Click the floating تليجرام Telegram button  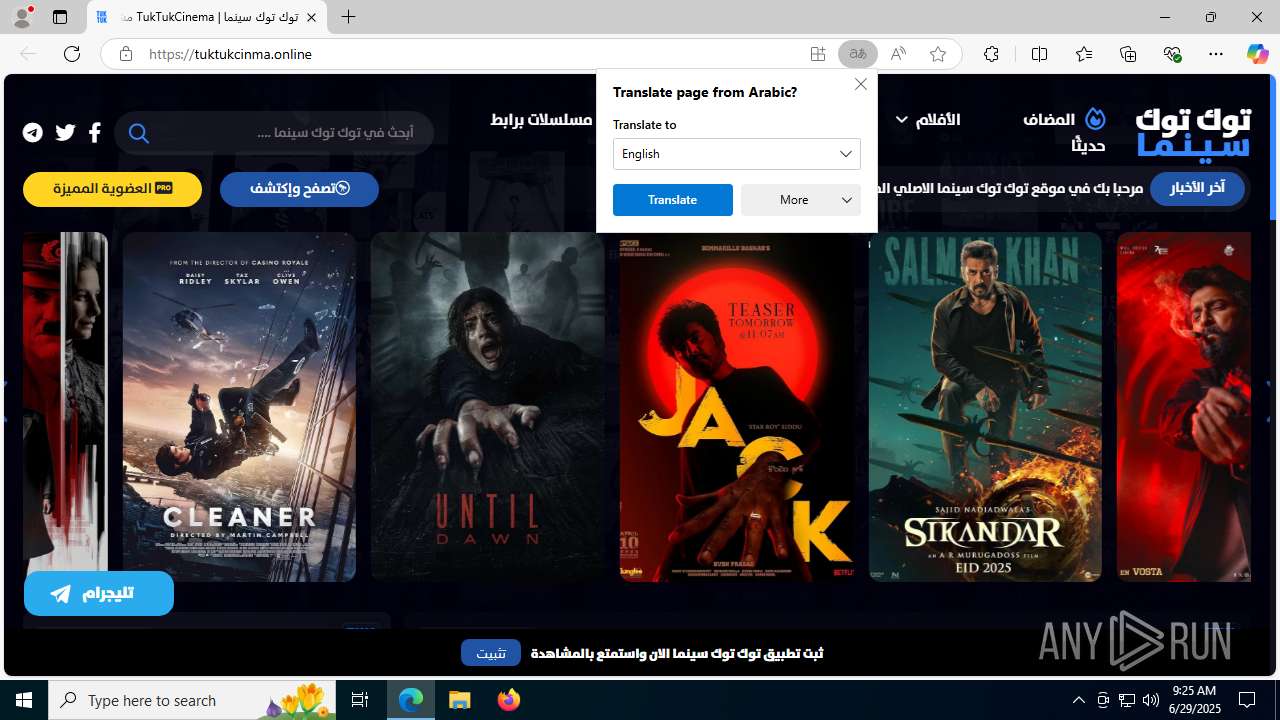(x=99, y=594)
